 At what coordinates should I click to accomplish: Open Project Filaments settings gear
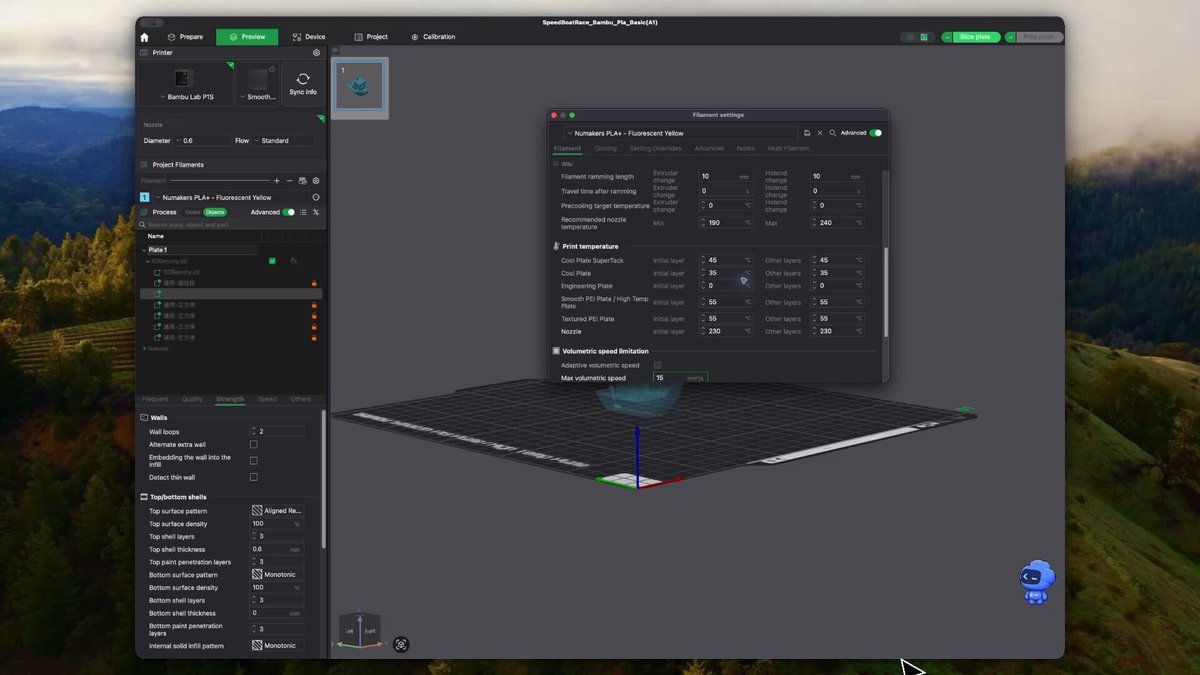[x=316, y=181]
